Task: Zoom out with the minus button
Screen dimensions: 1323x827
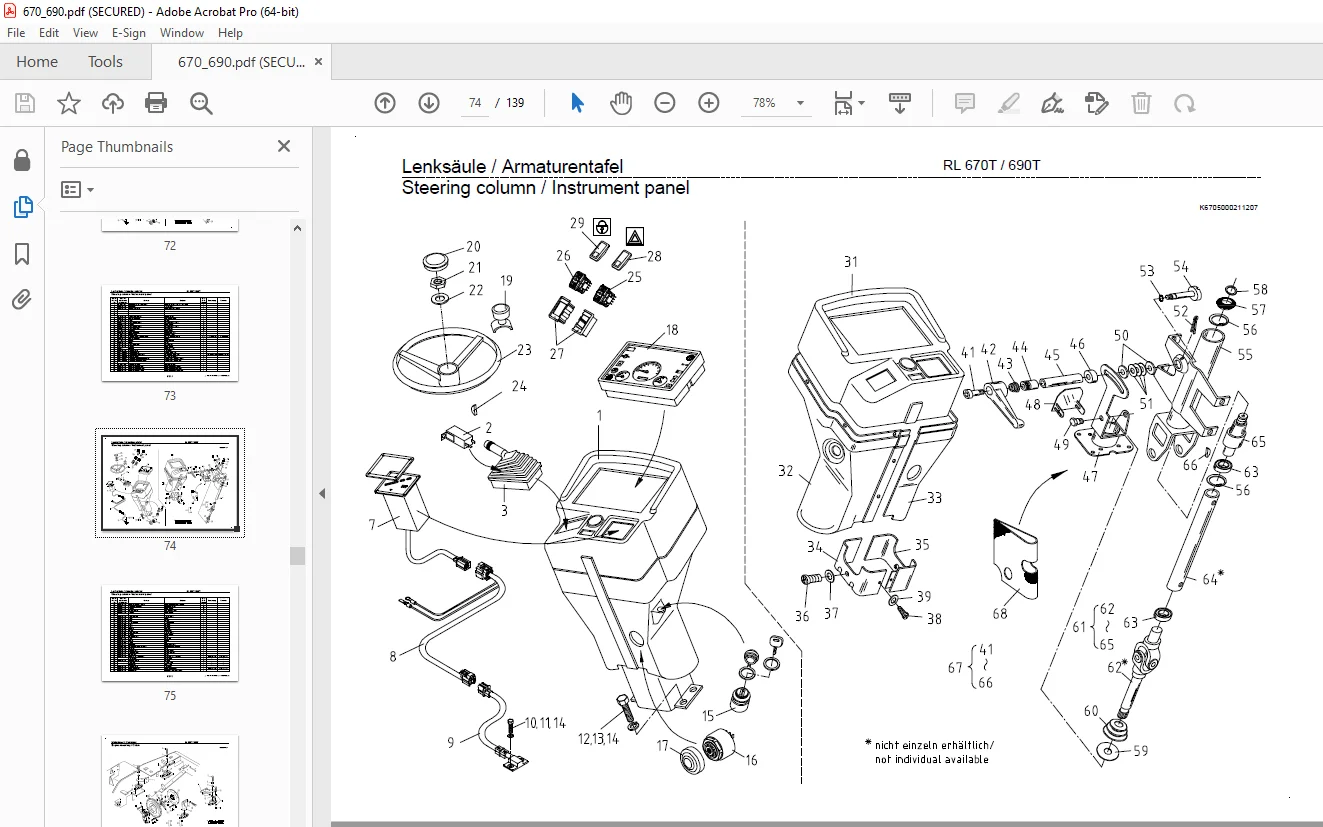Action: [665, 103]
